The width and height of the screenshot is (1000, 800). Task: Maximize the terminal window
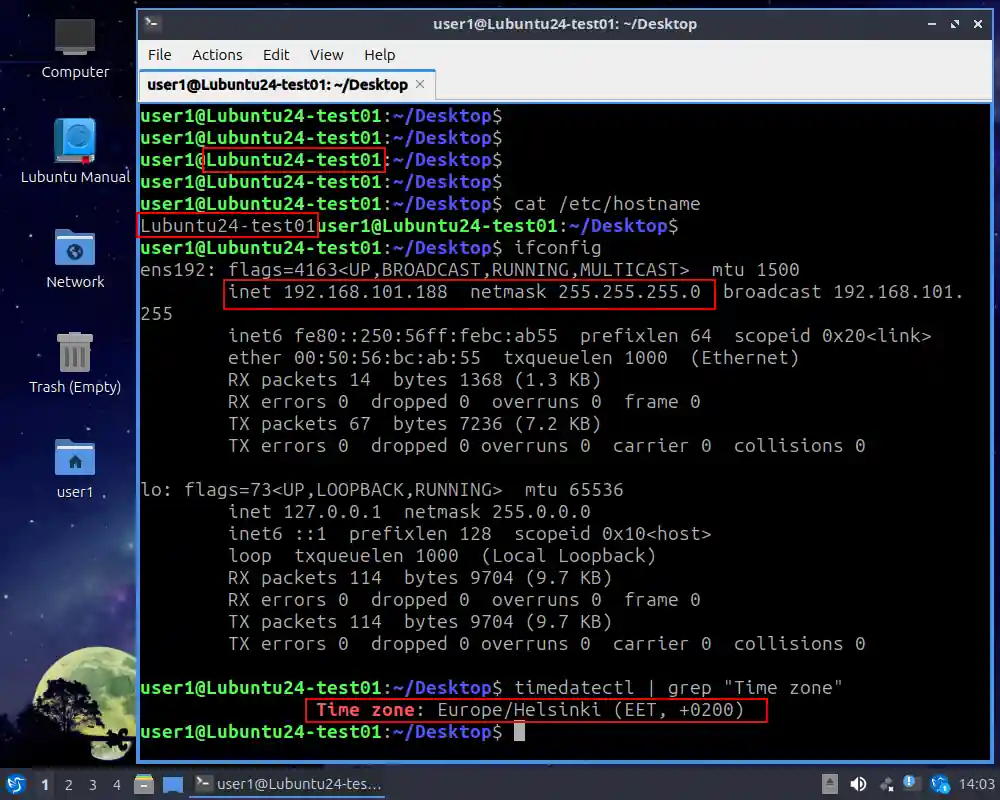pos(955,24)
